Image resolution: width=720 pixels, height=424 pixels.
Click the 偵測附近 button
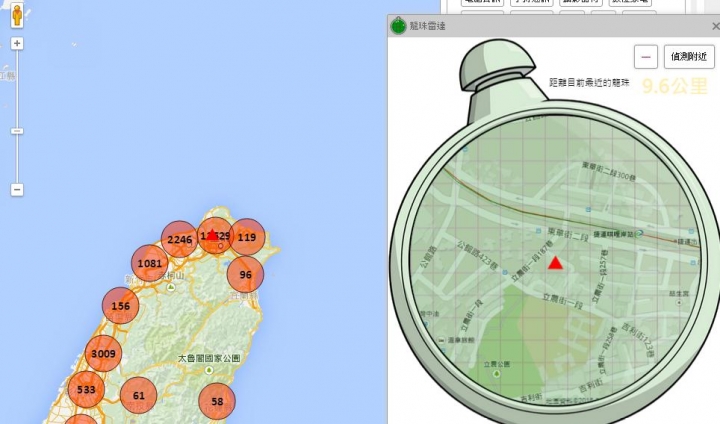689,57
